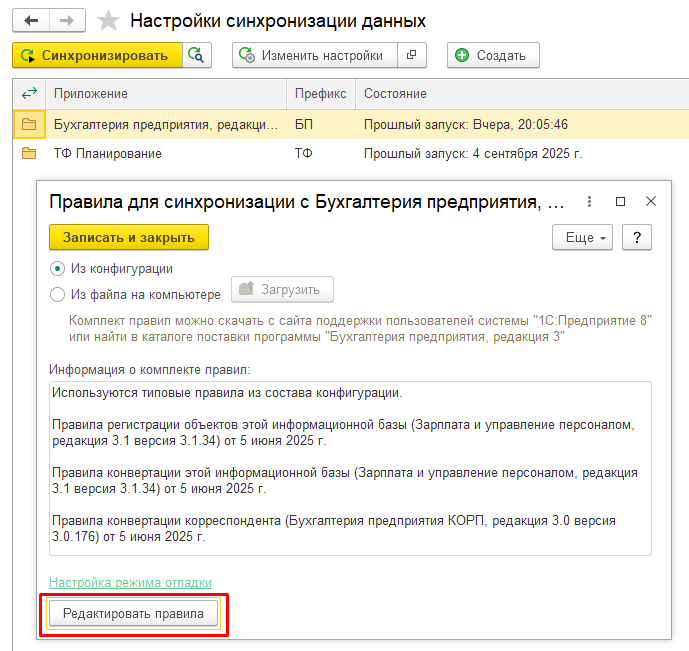The image size is (689, 651).
Task: Sort by Состояние column header
Action: (x=522, y=94)
